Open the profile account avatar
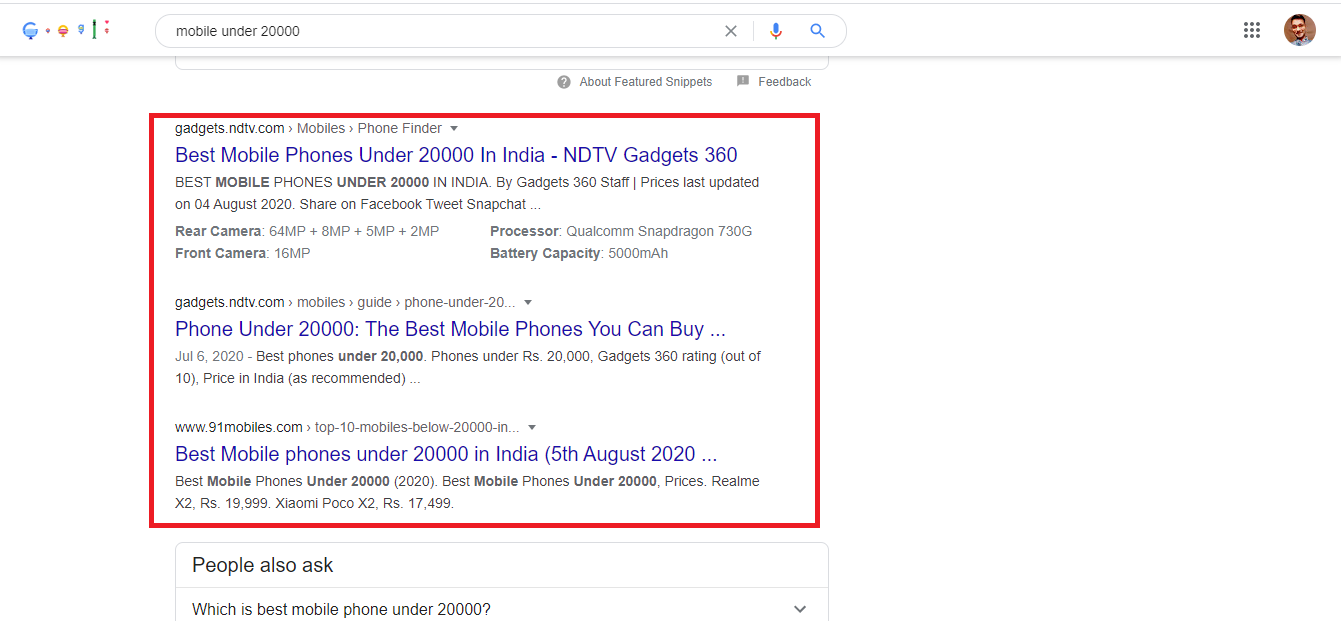This screenshot has height=621, width=1341. point(1299,29)
